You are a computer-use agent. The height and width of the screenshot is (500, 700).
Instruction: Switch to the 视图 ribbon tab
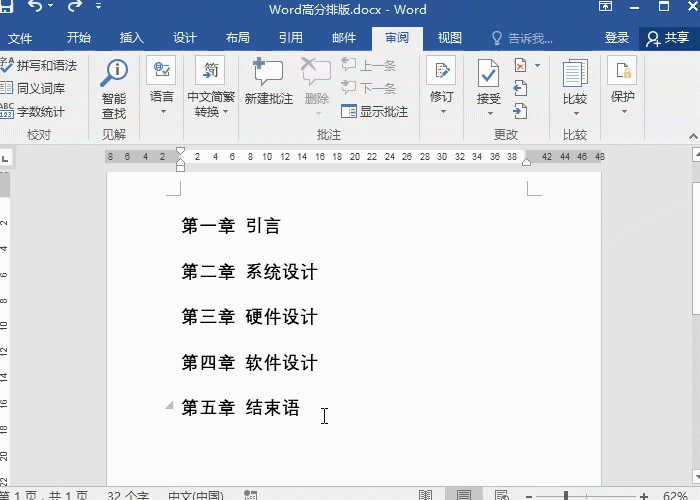click(x=450, y=38)
